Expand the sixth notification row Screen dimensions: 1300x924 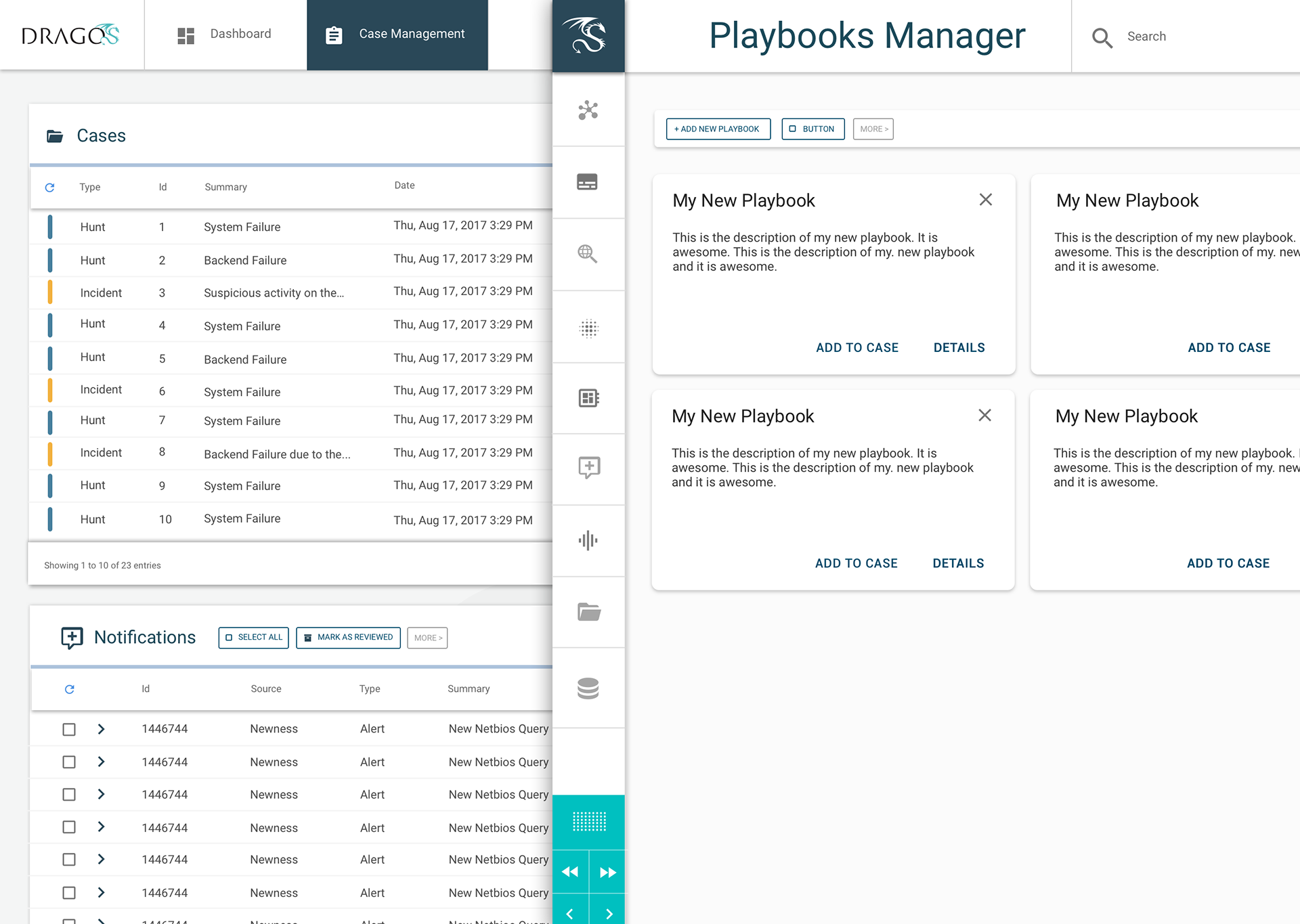pos(101,892)
